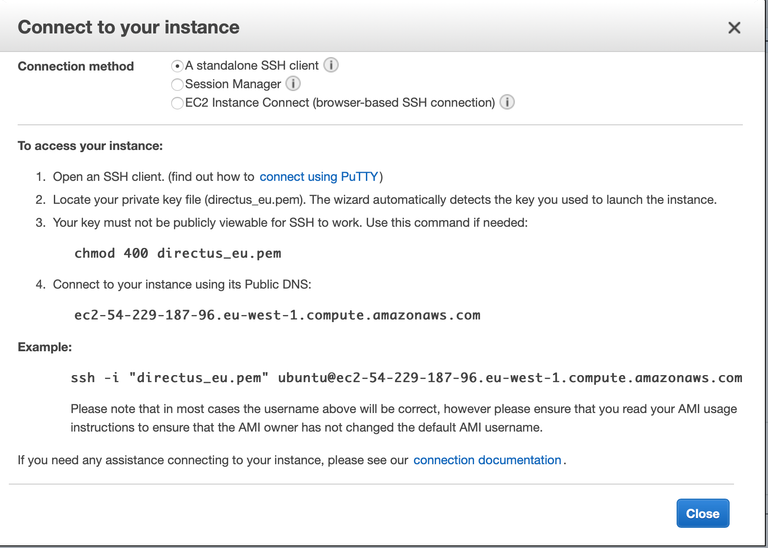Close the dialog with the X icon
This screenshot has height=548, width=768.
click(x=734, y=28)
